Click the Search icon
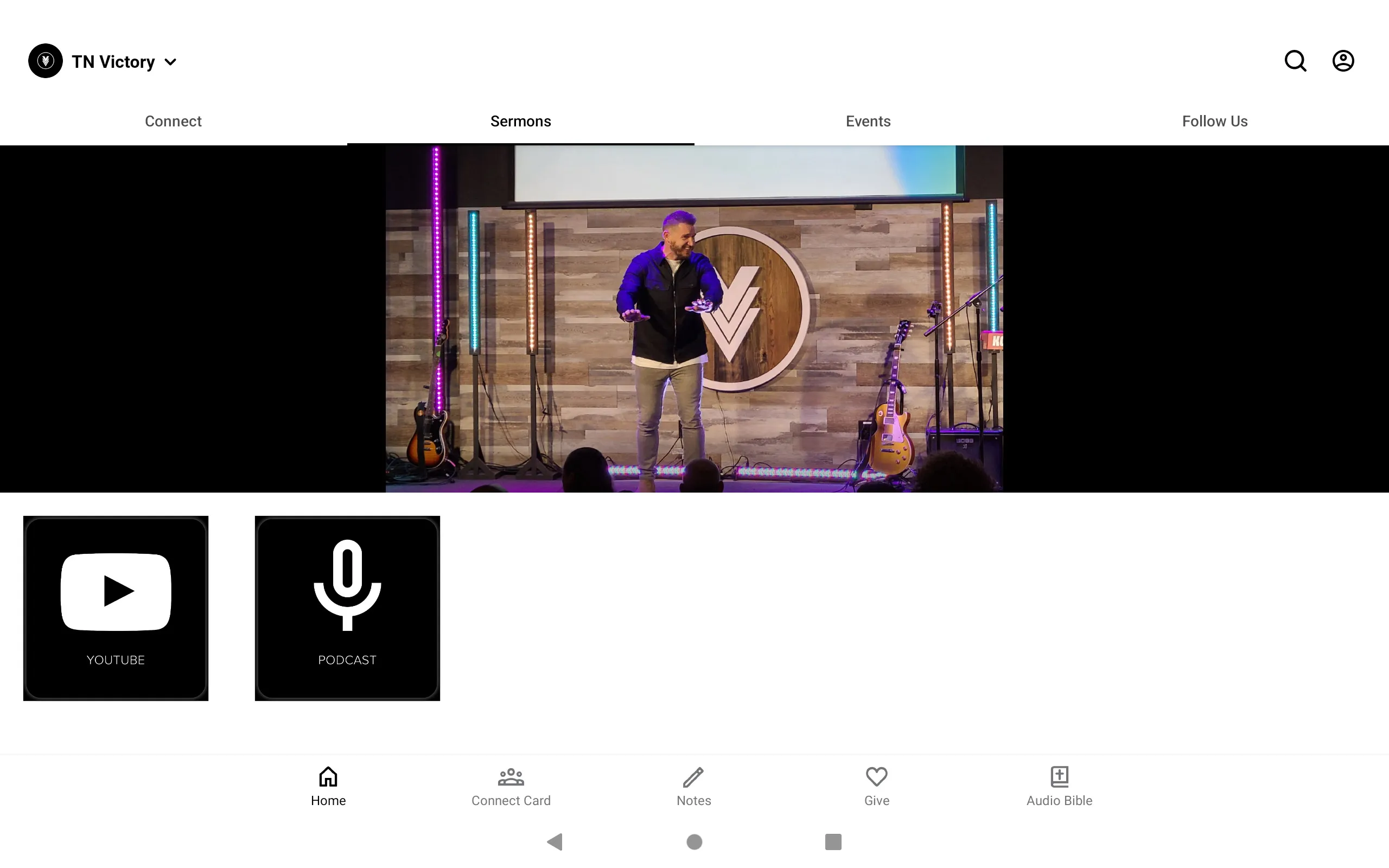Viewport: 1389px width, 868px height. 1296,61
